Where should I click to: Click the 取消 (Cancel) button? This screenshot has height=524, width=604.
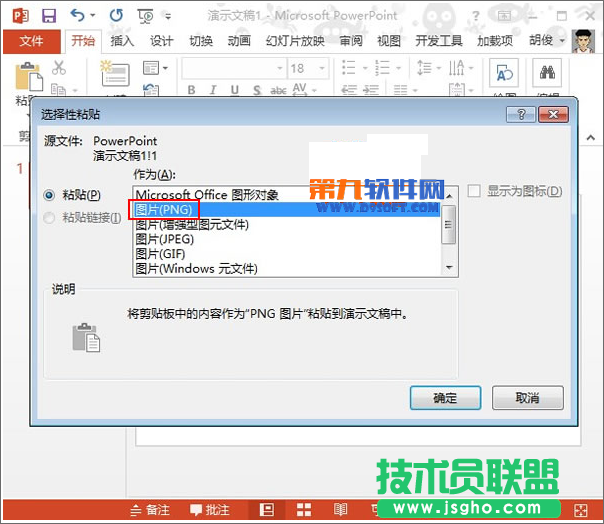(528, 398)
